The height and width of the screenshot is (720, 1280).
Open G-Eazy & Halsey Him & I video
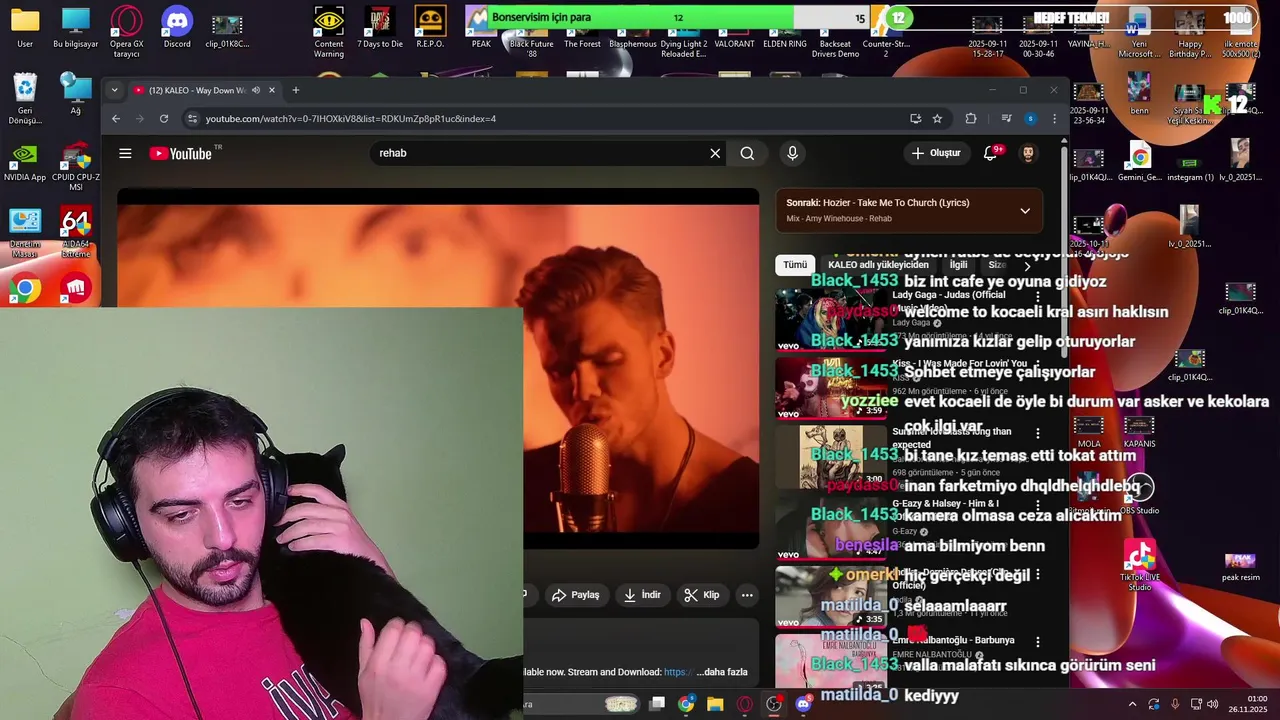point(831,527)
